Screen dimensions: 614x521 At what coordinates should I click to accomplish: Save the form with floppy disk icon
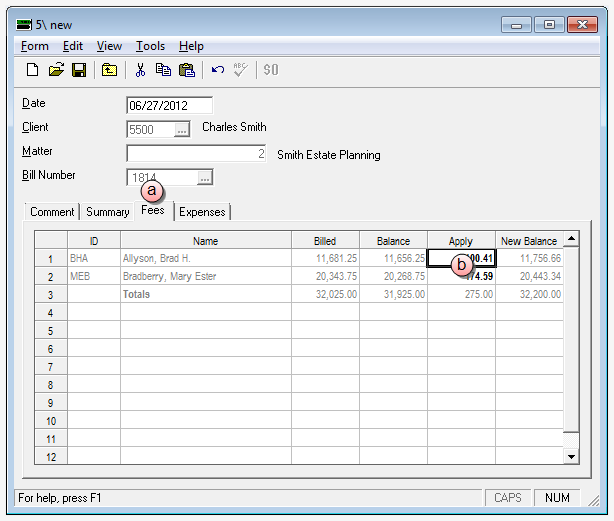pyautogui.click(x=79, y=70)
